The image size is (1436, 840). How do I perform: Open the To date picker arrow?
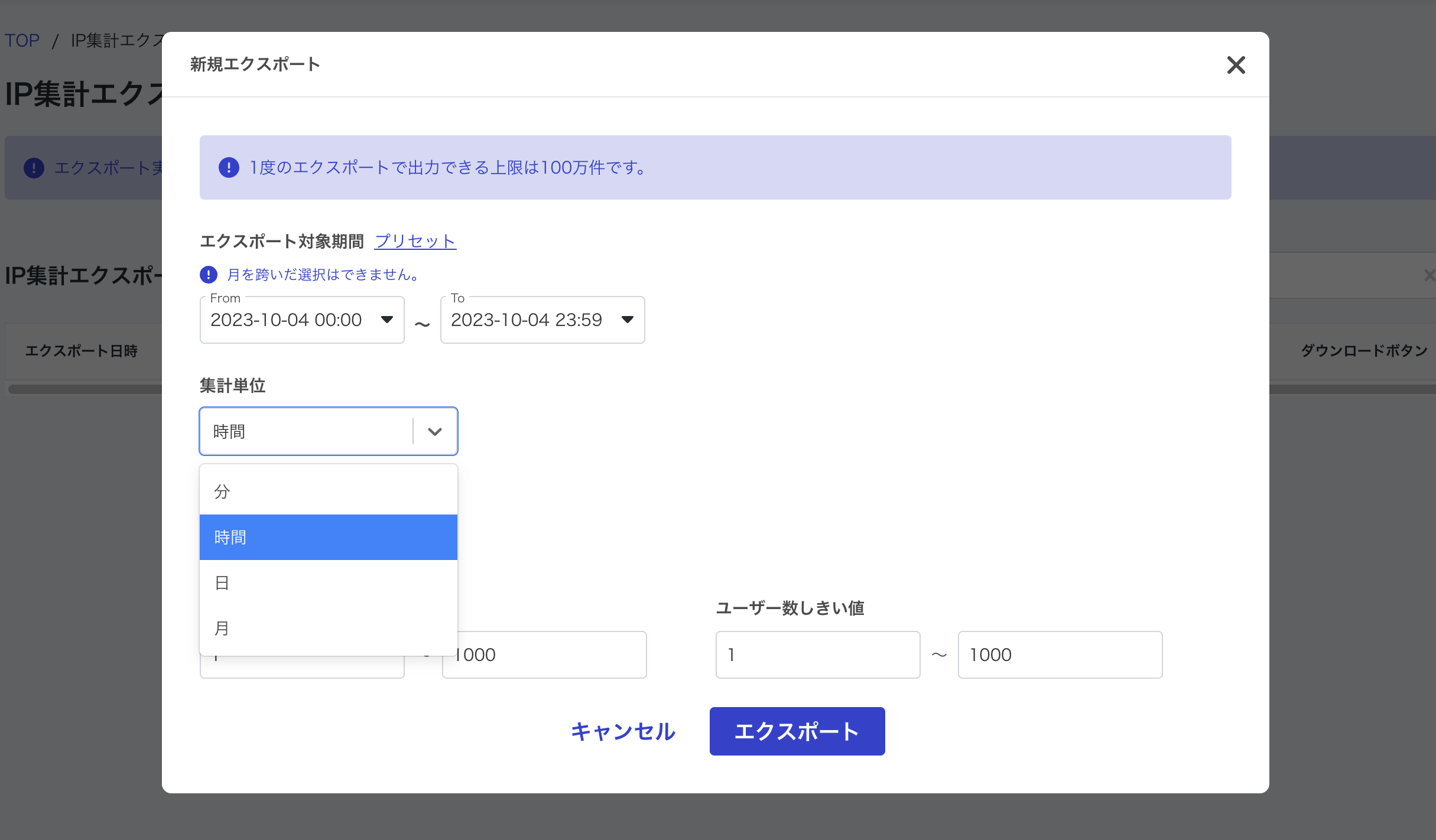click(x=628, y=320)
